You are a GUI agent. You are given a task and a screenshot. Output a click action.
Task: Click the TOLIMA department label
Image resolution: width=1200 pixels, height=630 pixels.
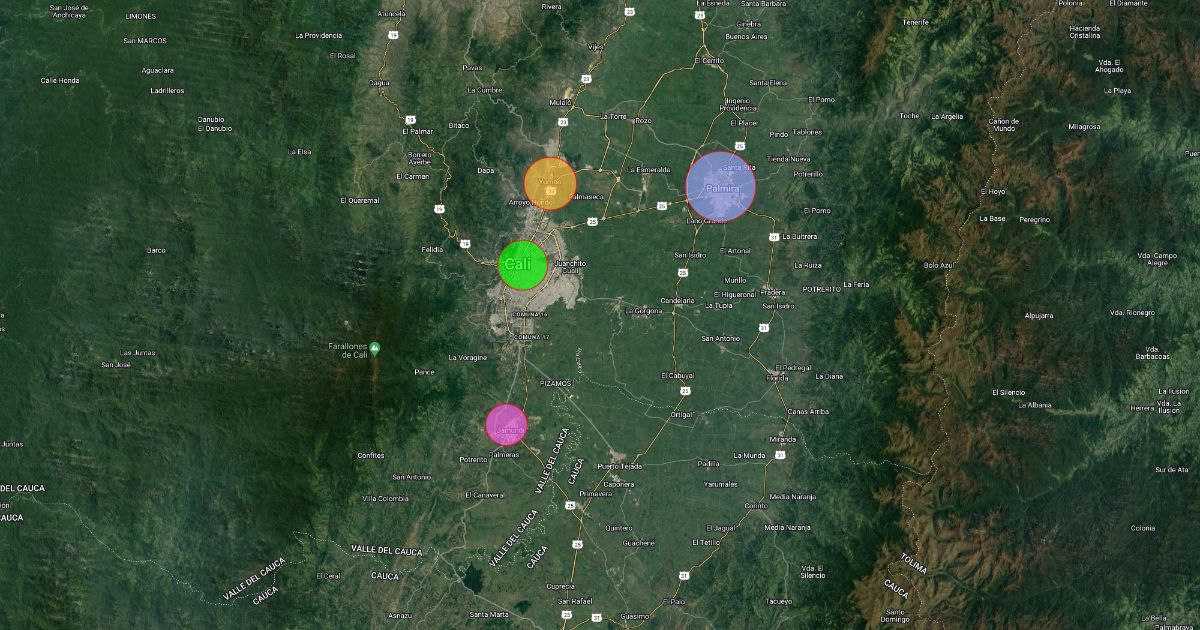coord(914,563)
